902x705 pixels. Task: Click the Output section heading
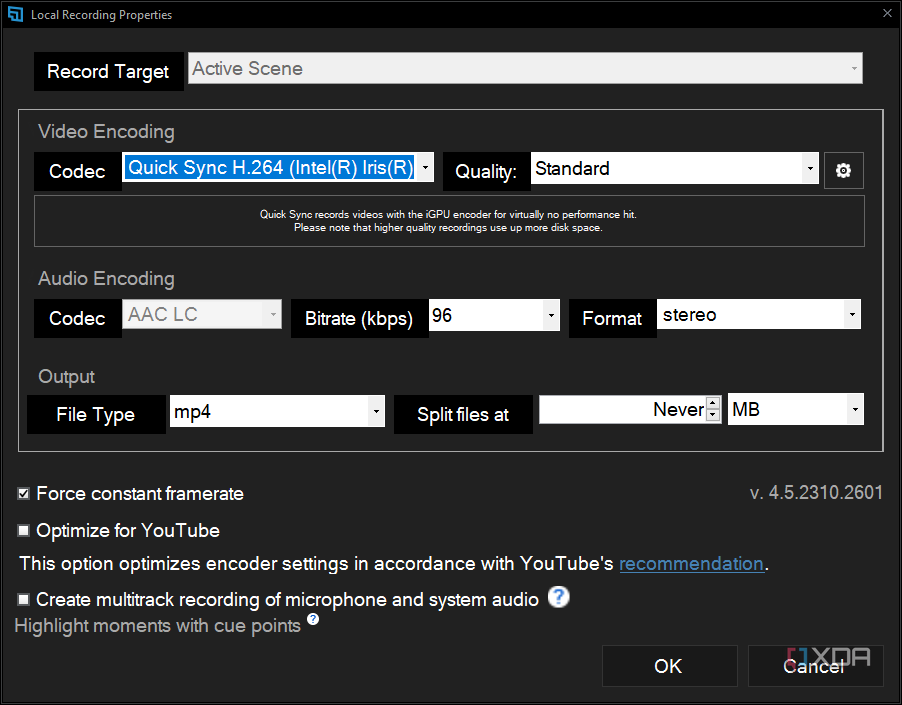coord(67,377)
